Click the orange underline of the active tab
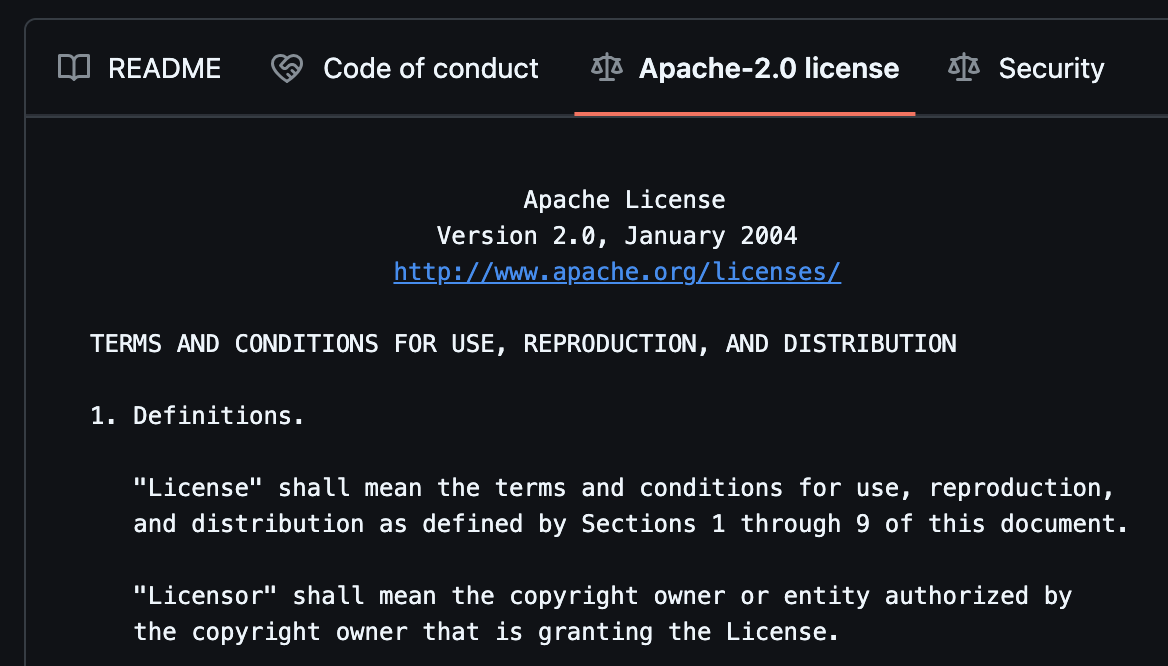 click(744, 113)
